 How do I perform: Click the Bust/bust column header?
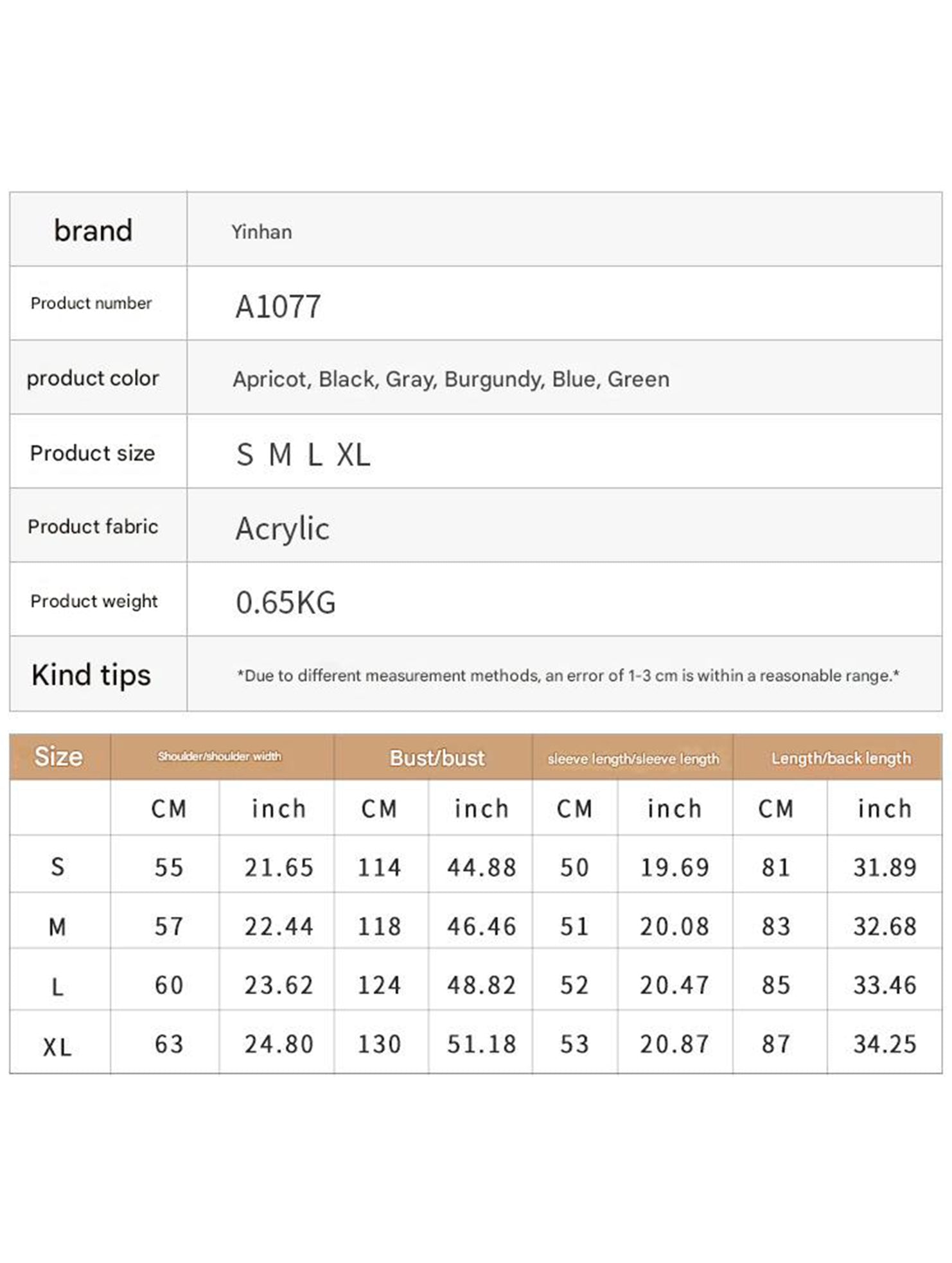tap(437, 758)
